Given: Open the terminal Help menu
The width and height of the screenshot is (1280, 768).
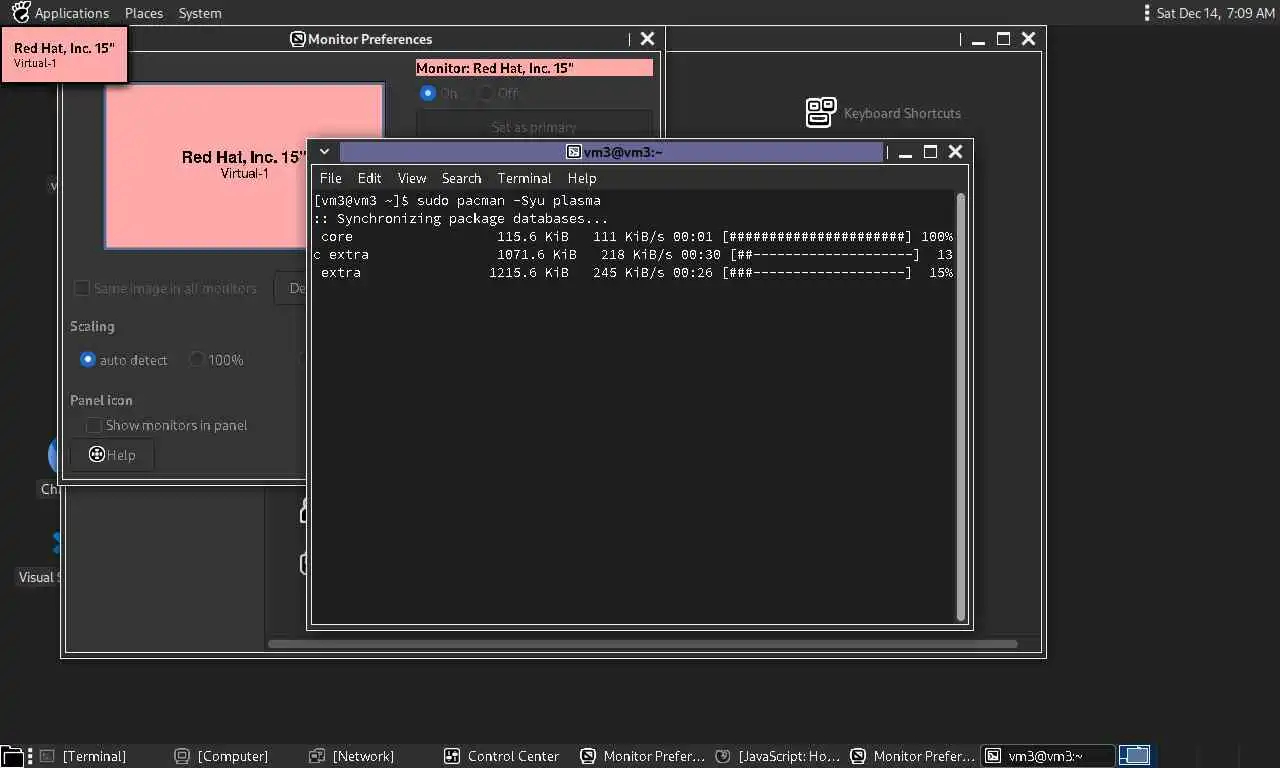Looking at the screenshot, I should click(x=582, y=178).
